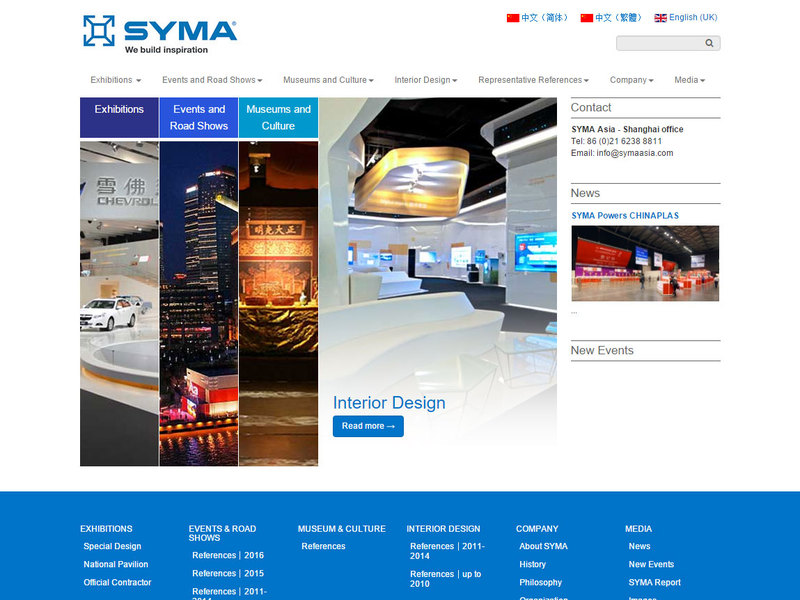Click footer COMPANY heading
800x600 pixels.
(537, 529)
